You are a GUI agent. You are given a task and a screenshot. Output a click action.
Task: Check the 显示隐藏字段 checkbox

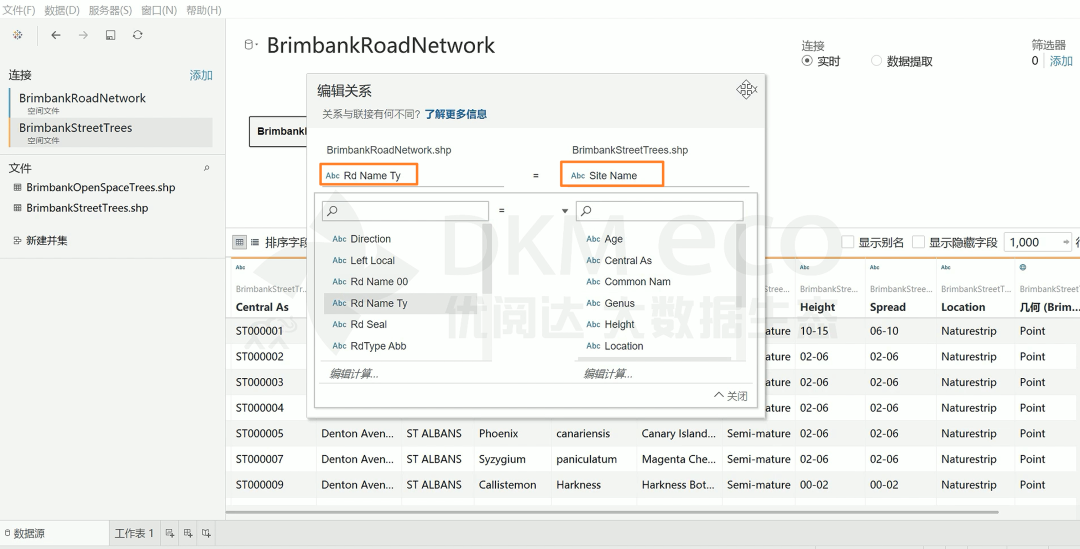tap(918, 242)
